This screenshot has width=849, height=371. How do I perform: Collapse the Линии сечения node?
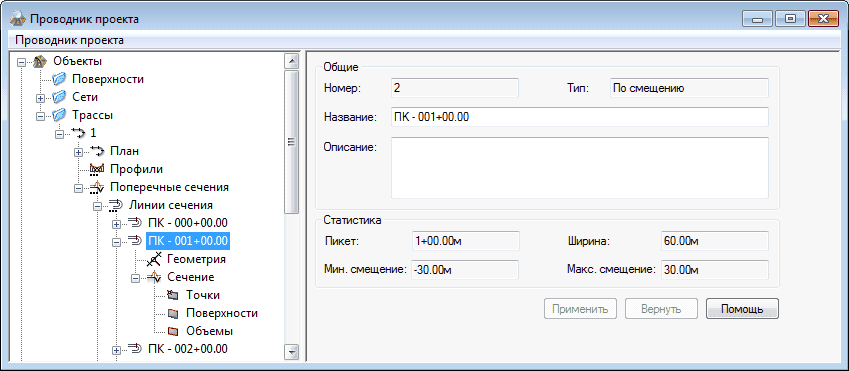click(97, 206)
